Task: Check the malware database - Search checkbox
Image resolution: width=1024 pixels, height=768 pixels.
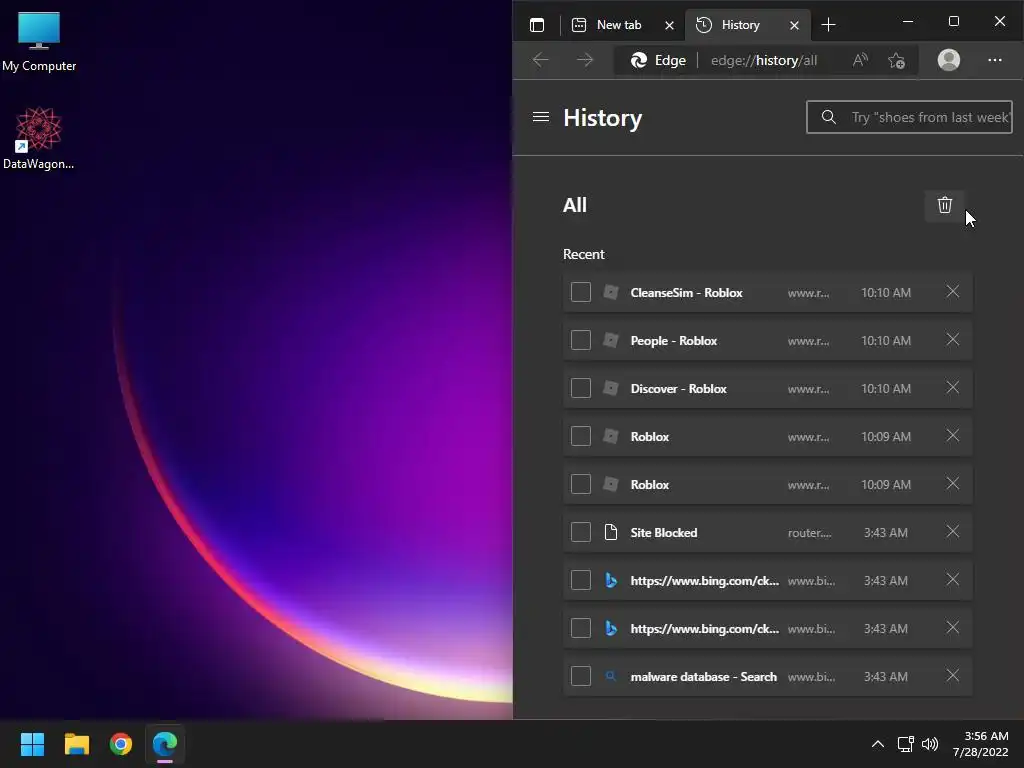Action: tap(581, 676)
